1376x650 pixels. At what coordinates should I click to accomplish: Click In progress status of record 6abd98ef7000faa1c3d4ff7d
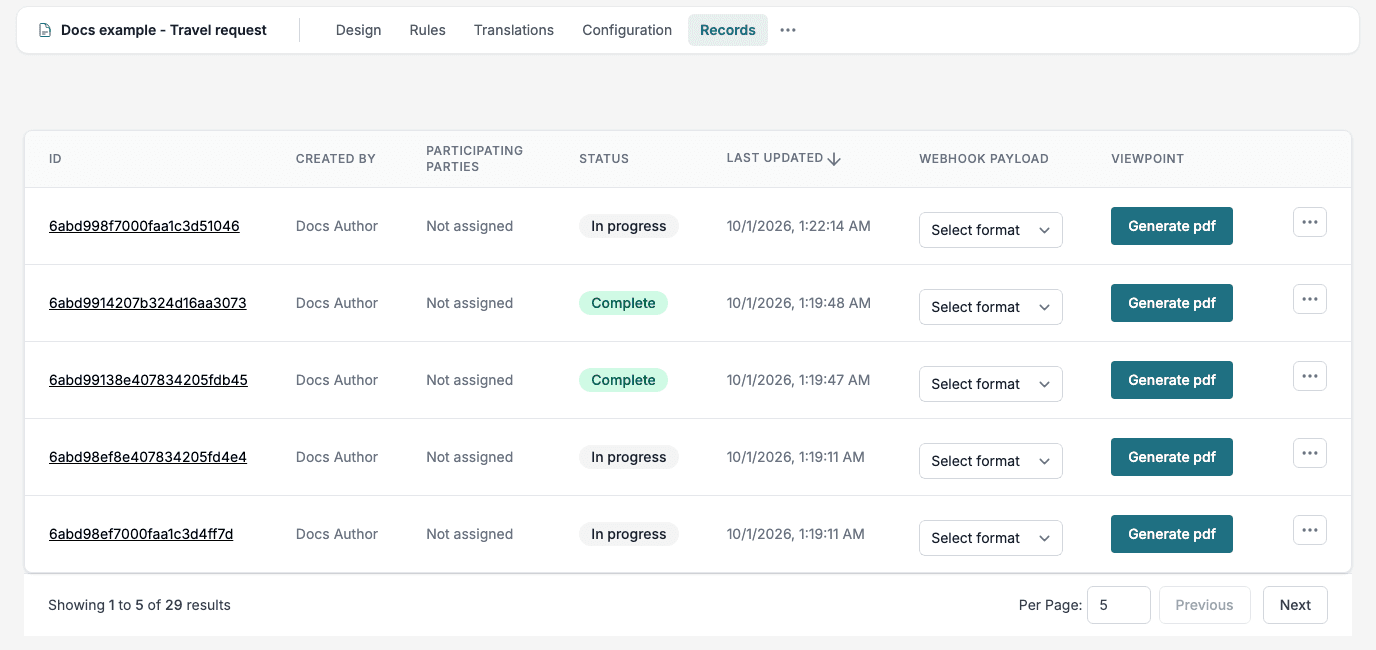pyautogui.click(x=629, y=534)
